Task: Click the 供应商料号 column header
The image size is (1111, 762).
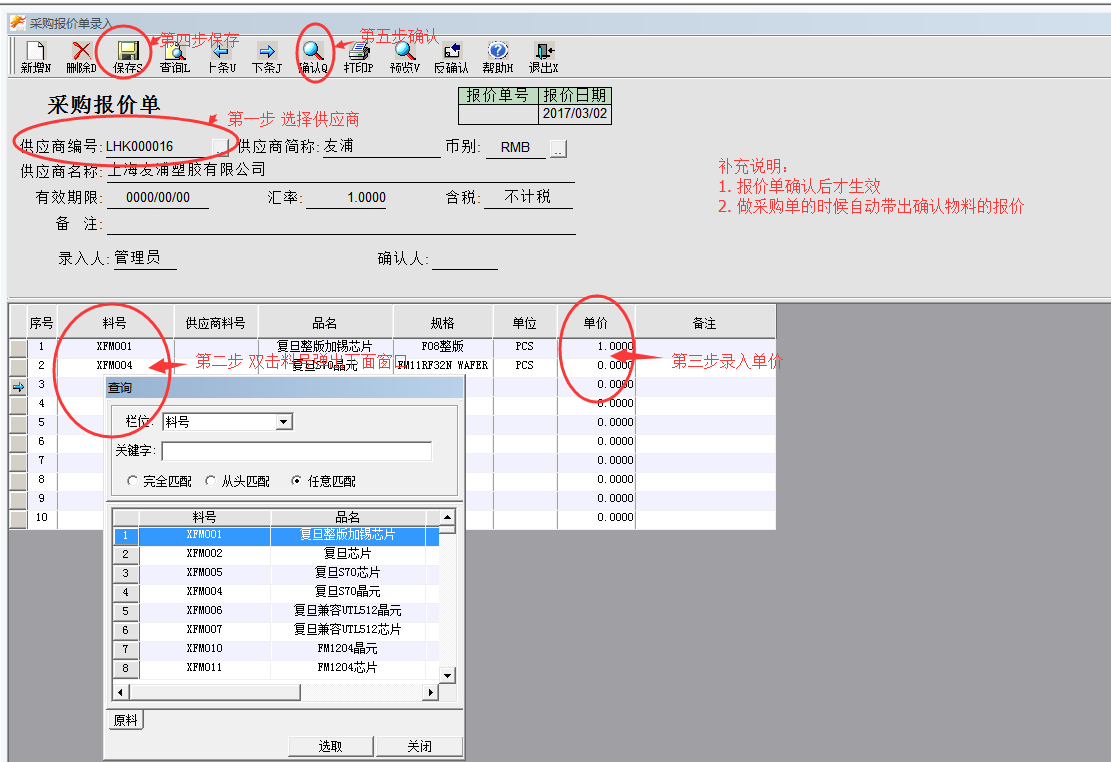Action: pyautogui.click(x=215, y=323)
